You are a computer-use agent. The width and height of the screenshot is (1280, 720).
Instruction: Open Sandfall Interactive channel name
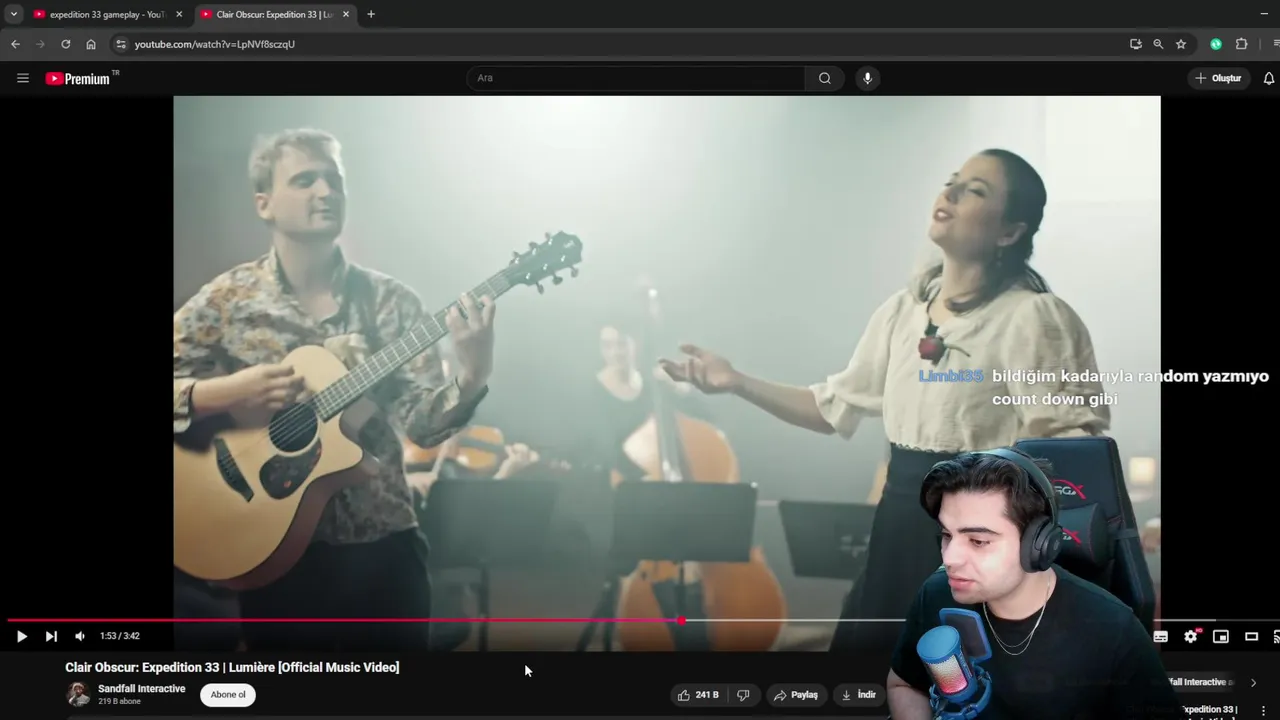pos(142,689)
